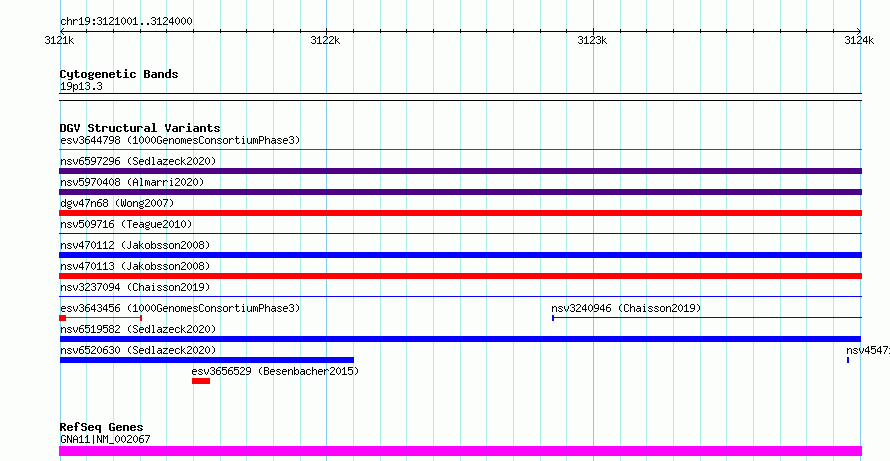
Task: Select the nsv470113 Jakobsson2008 red bar
Action: point(460,276)
